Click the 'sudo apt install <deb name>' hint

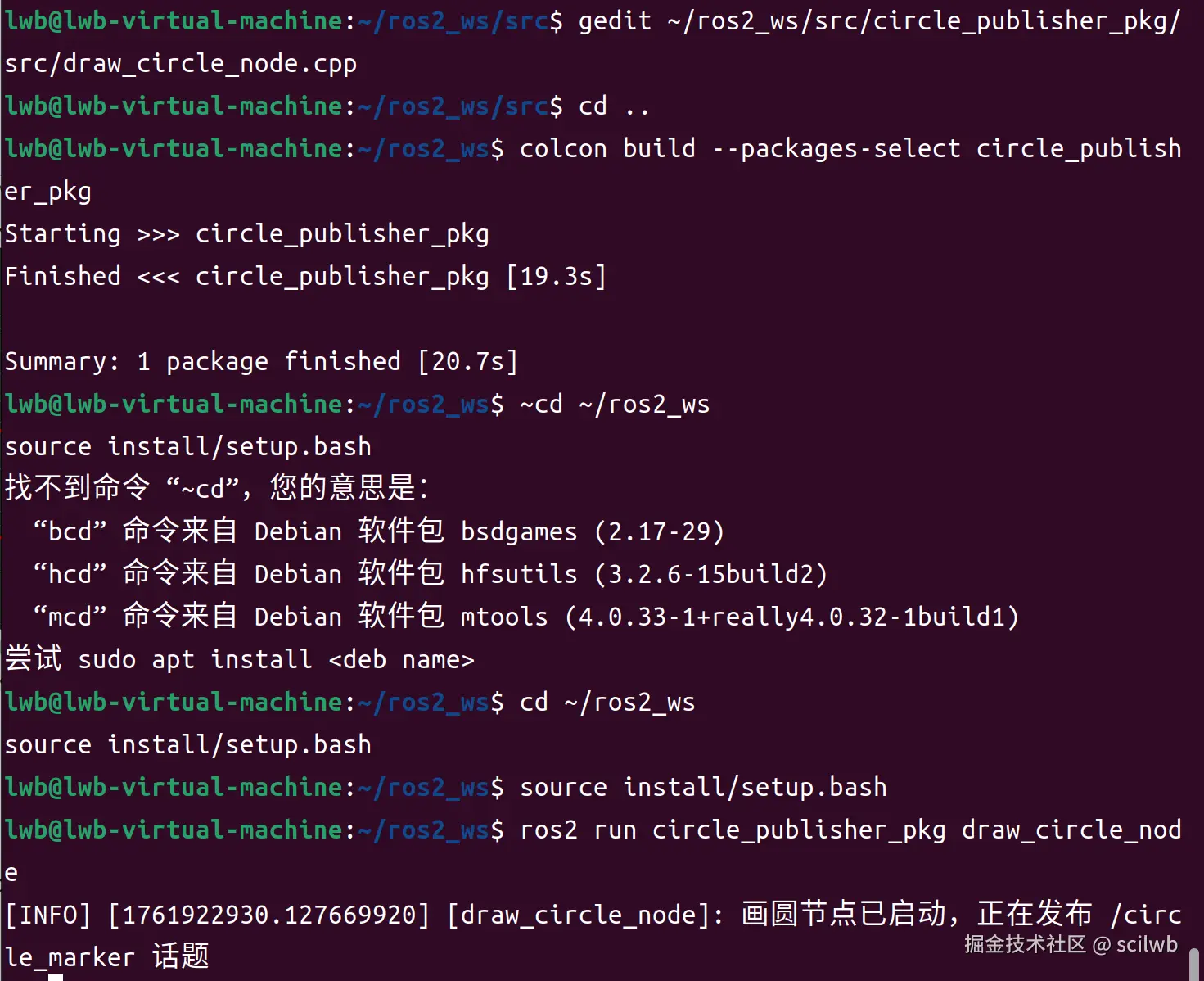coord(276,660)
